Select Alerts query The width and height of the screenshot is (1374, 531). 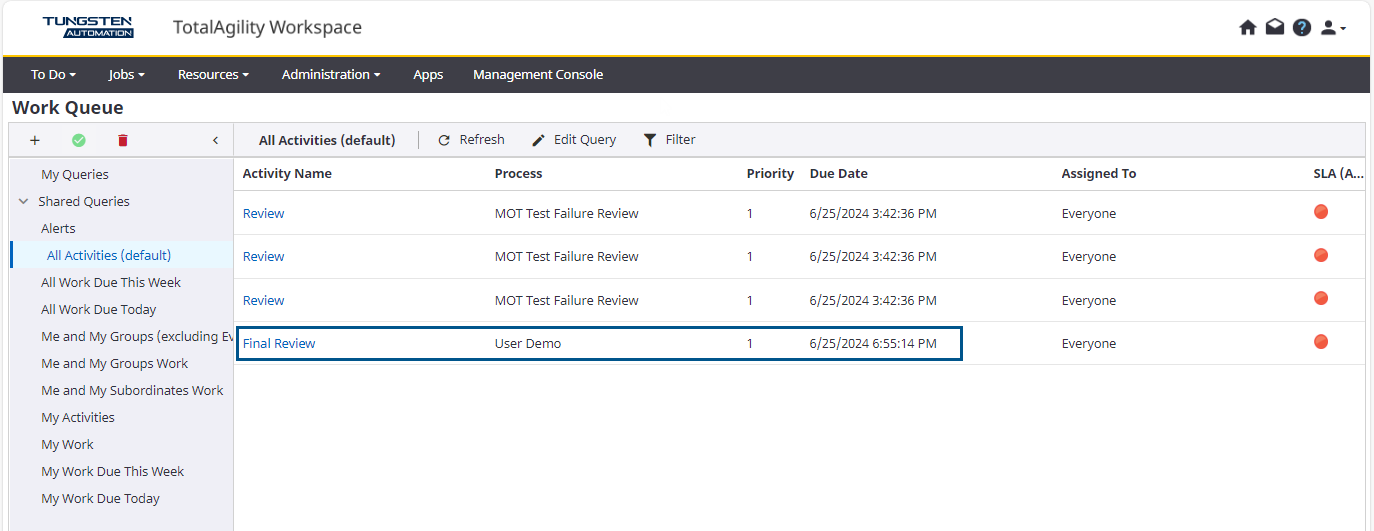point(58,228)
